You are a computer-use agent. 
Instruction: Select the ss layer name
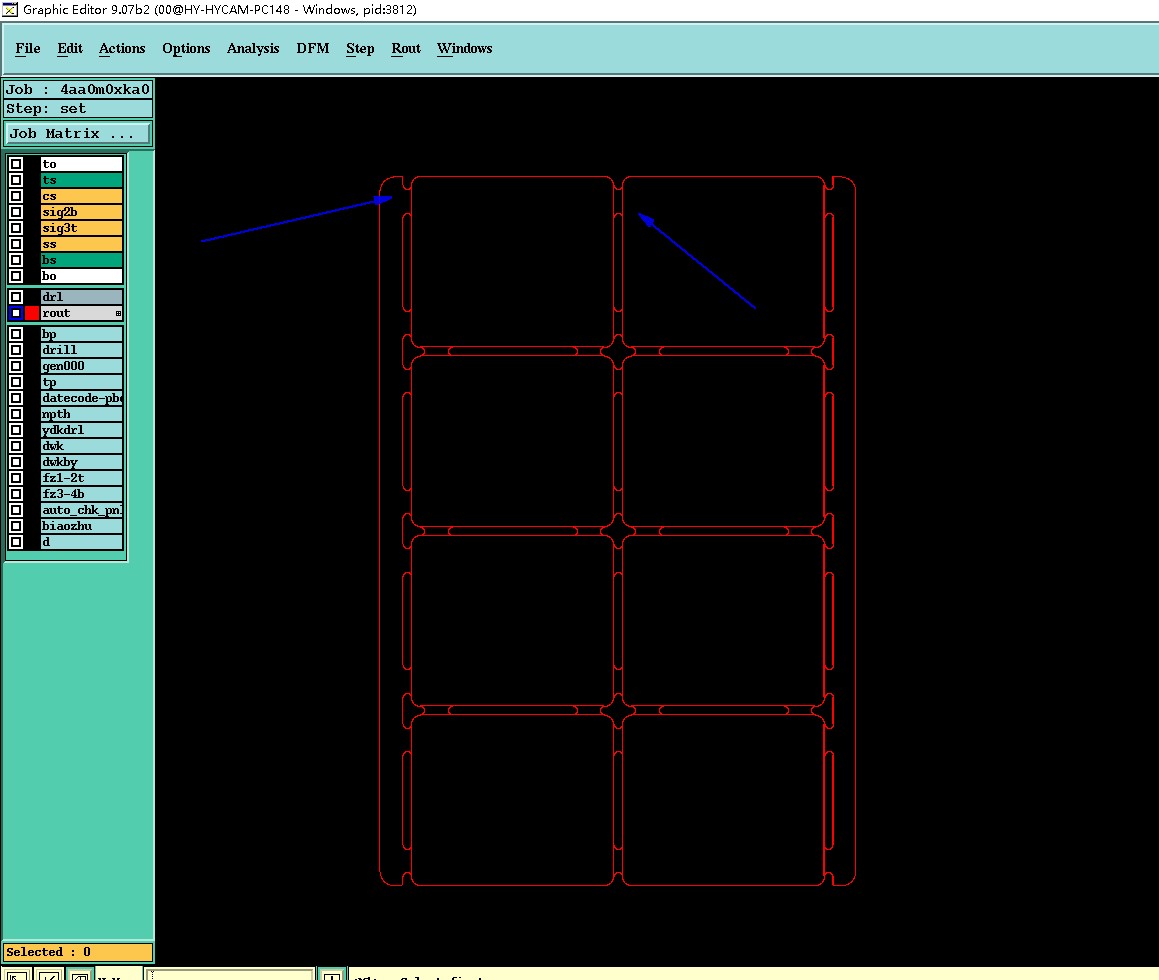pos(81,245)
